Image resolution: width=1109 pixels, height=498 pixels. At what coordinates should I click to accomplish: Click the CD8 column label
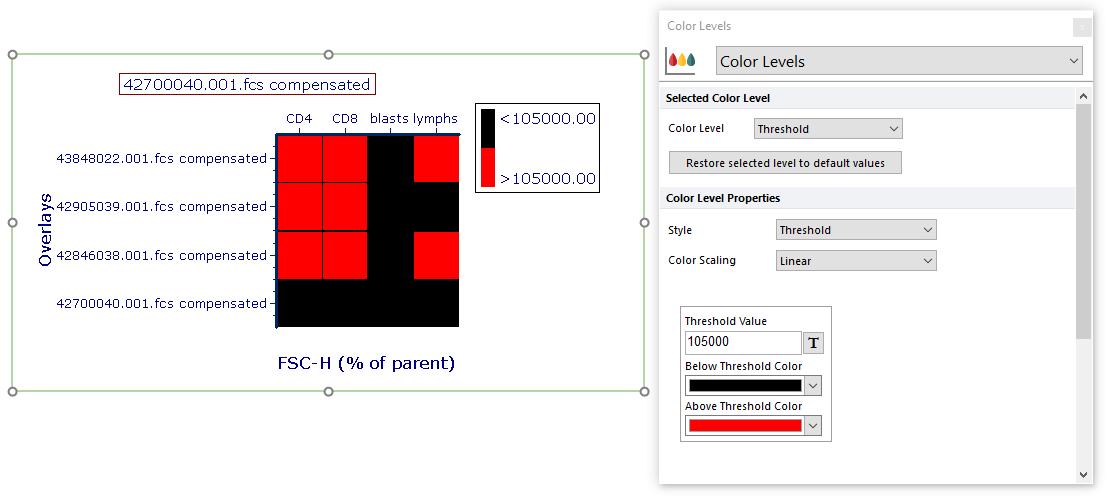pos(344,119)
